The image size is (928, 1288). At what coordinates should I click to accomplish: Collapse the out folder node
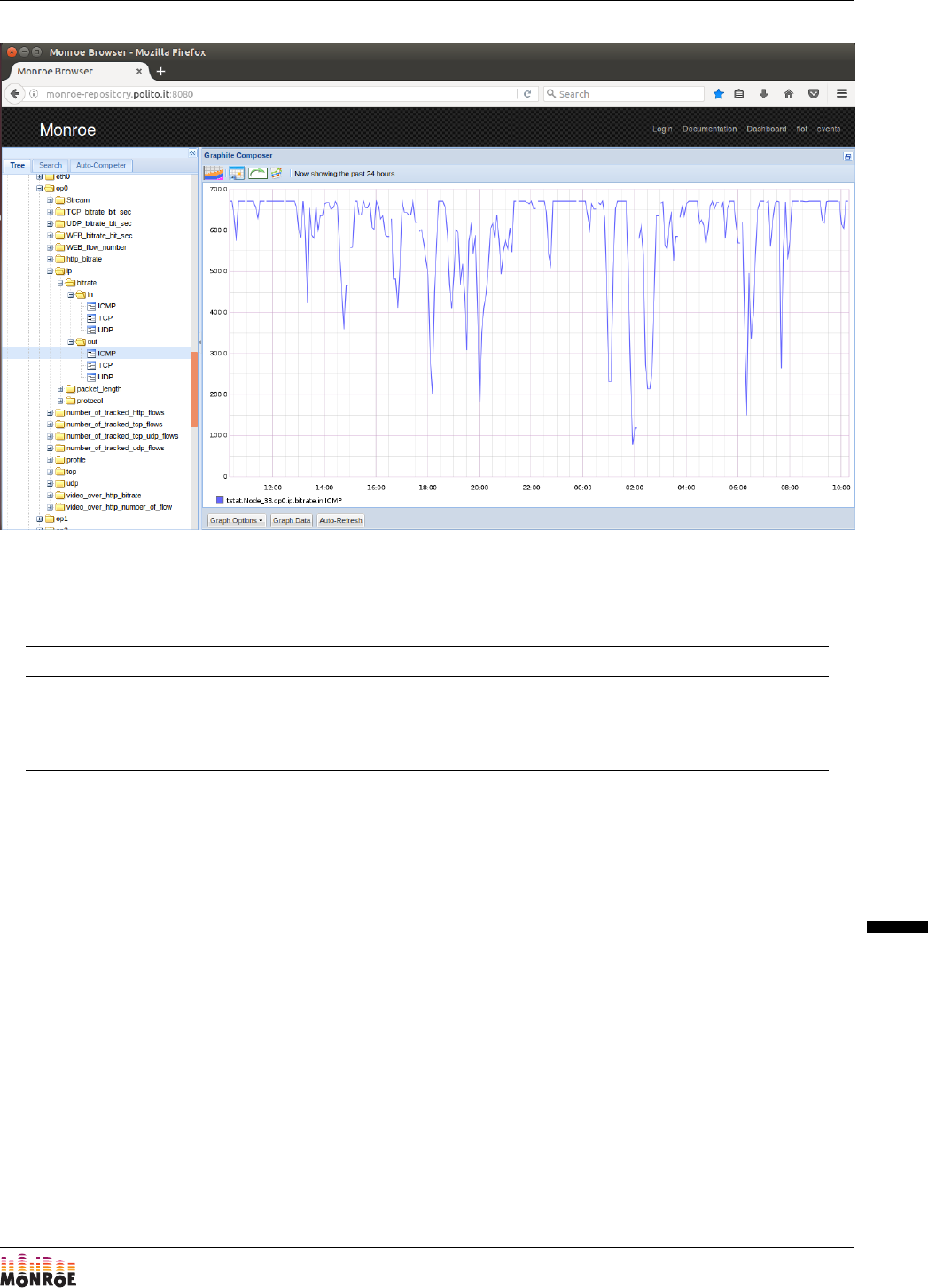71,341
